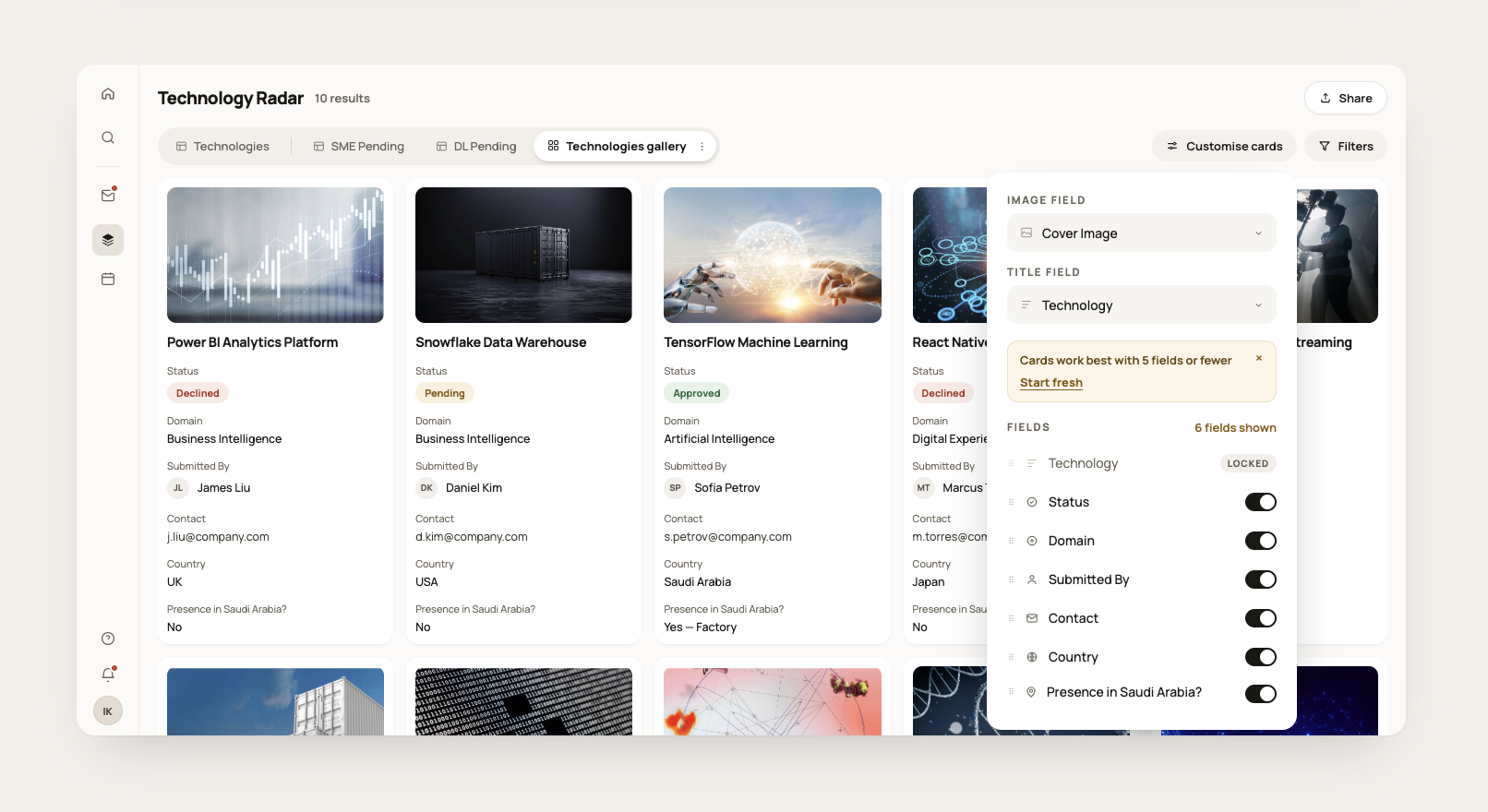Grab the Status field drag handle
The width and height of the screenshot is (1488, 812).
click(x=1012, y=502)
